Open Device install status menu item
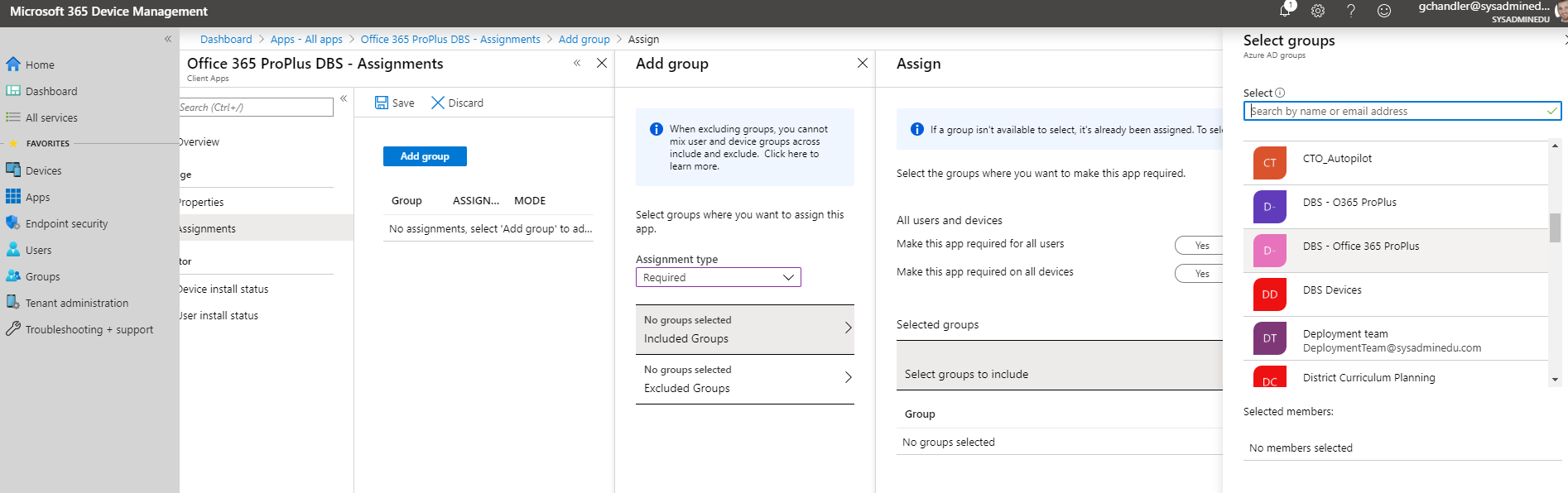Viewport: 1568px width, 493px height. [224, 289]
